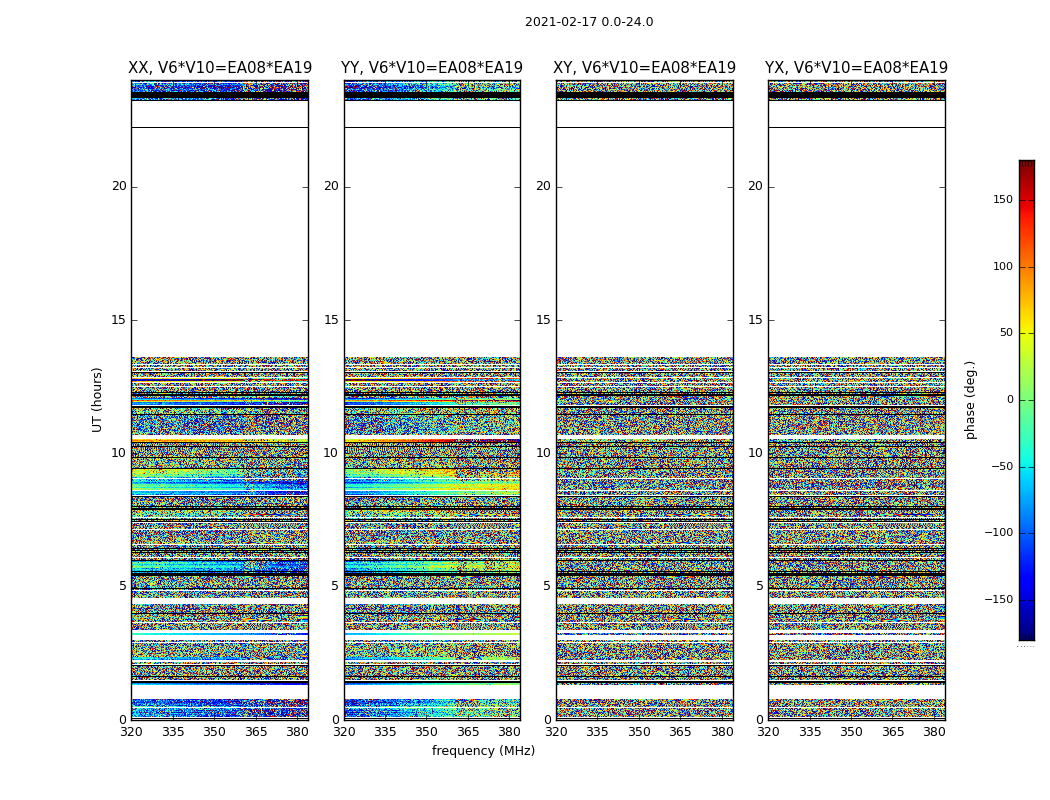Click the 5 hour tick of XX panel

click(123, 586)
